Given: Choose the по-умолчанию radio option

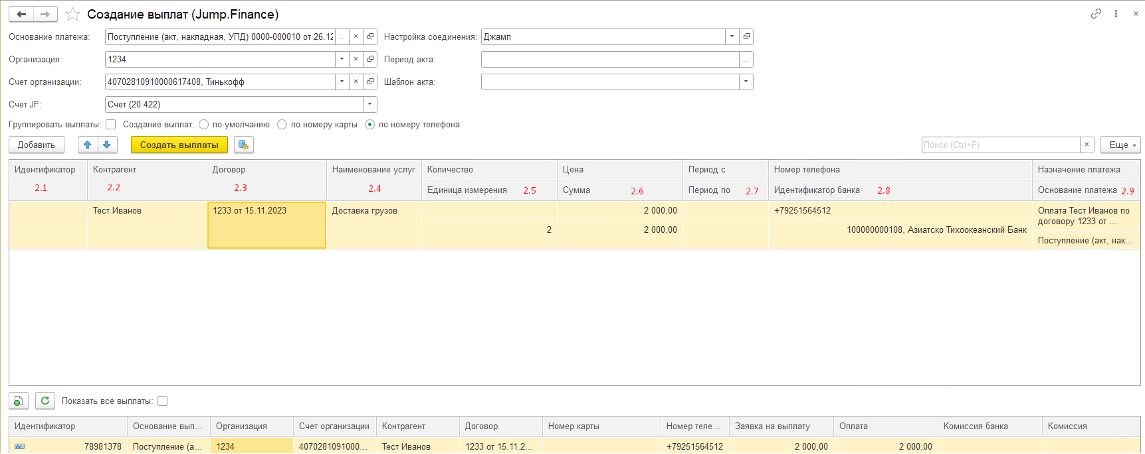Looking at the screenshot, I should tap(204, 125).
